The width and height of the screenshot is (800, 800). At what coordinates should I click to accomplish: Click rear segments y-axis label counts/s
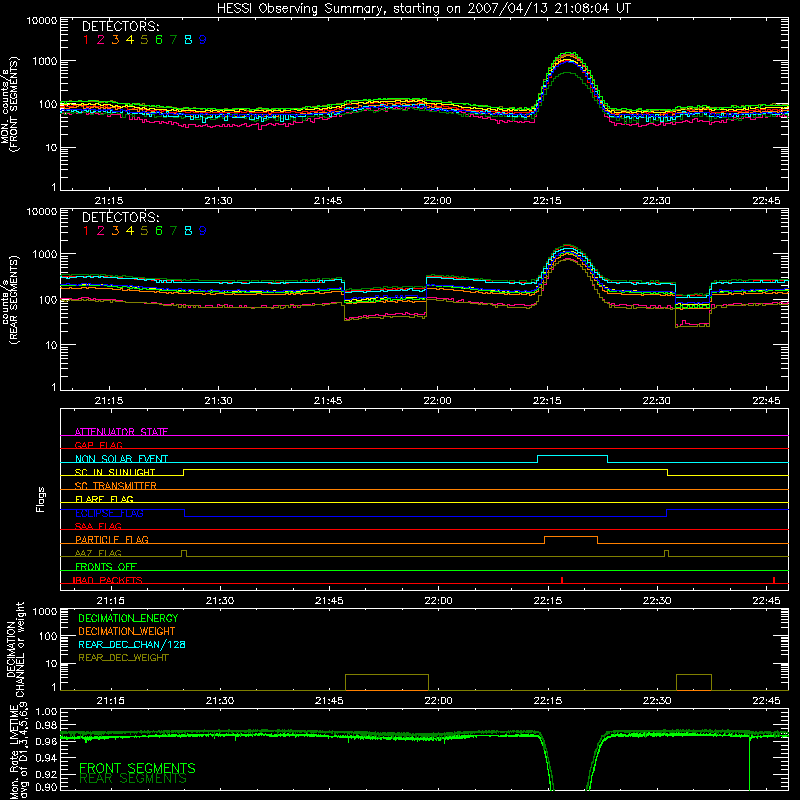click(x=5, y=301)
